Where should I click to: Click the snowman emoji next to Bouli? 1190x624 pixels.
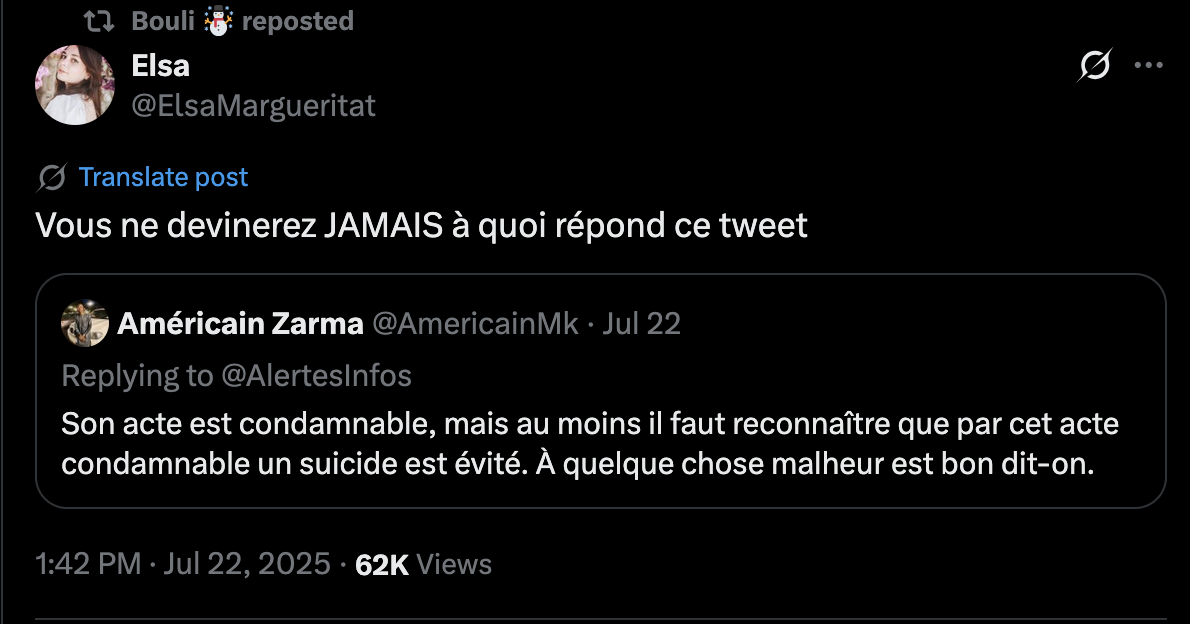point(219,21)
